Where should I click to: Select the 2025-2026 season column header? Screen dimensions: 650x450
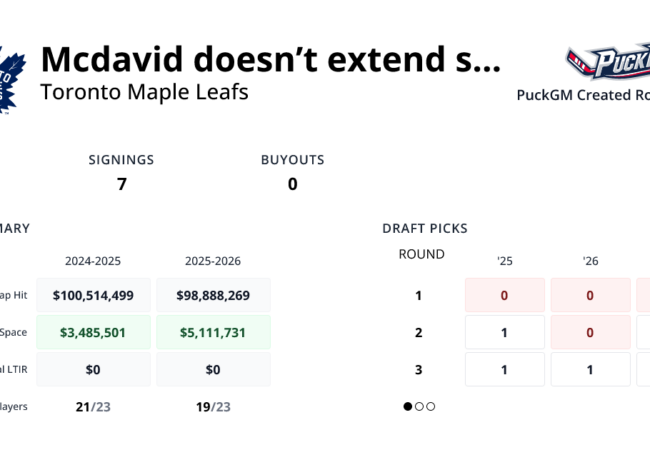click(213, 260)
